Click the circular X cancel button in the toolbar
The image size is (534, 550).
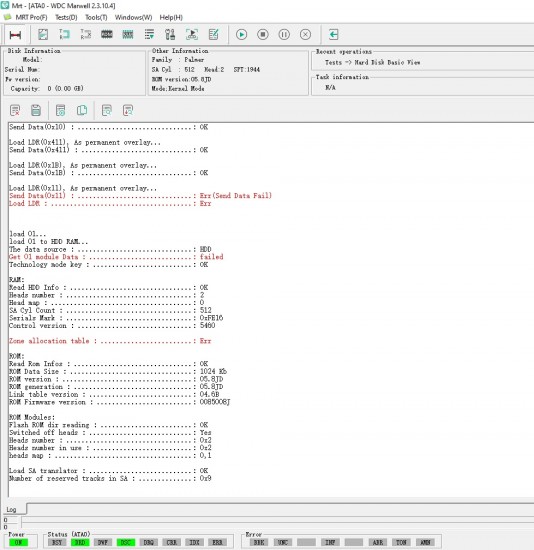pos(305,34)
